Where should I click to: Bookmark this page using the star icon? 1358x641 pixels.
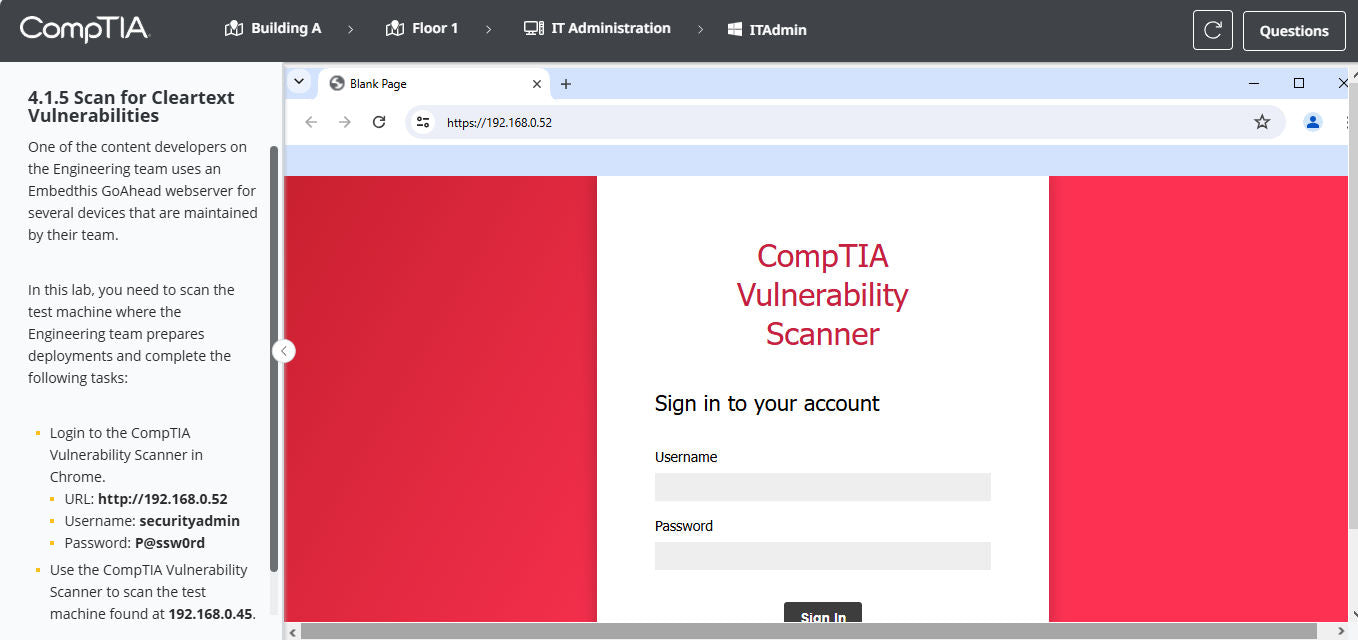(1262, 121)
